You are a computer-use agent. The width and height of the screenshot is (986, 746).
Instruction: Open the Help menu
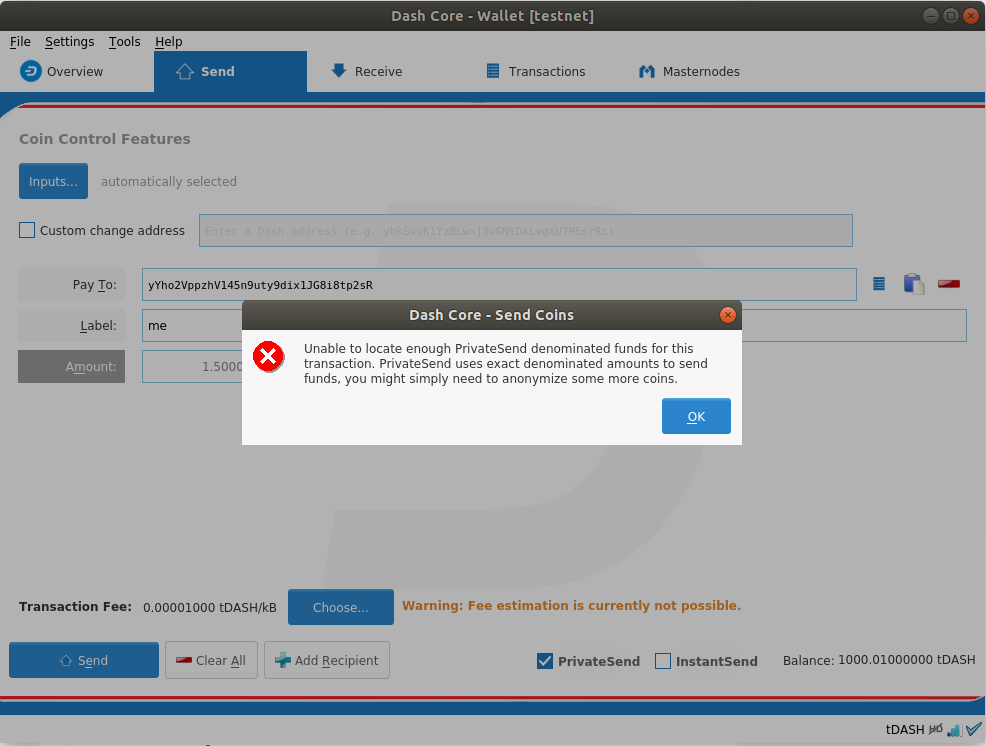pos(169,42)
